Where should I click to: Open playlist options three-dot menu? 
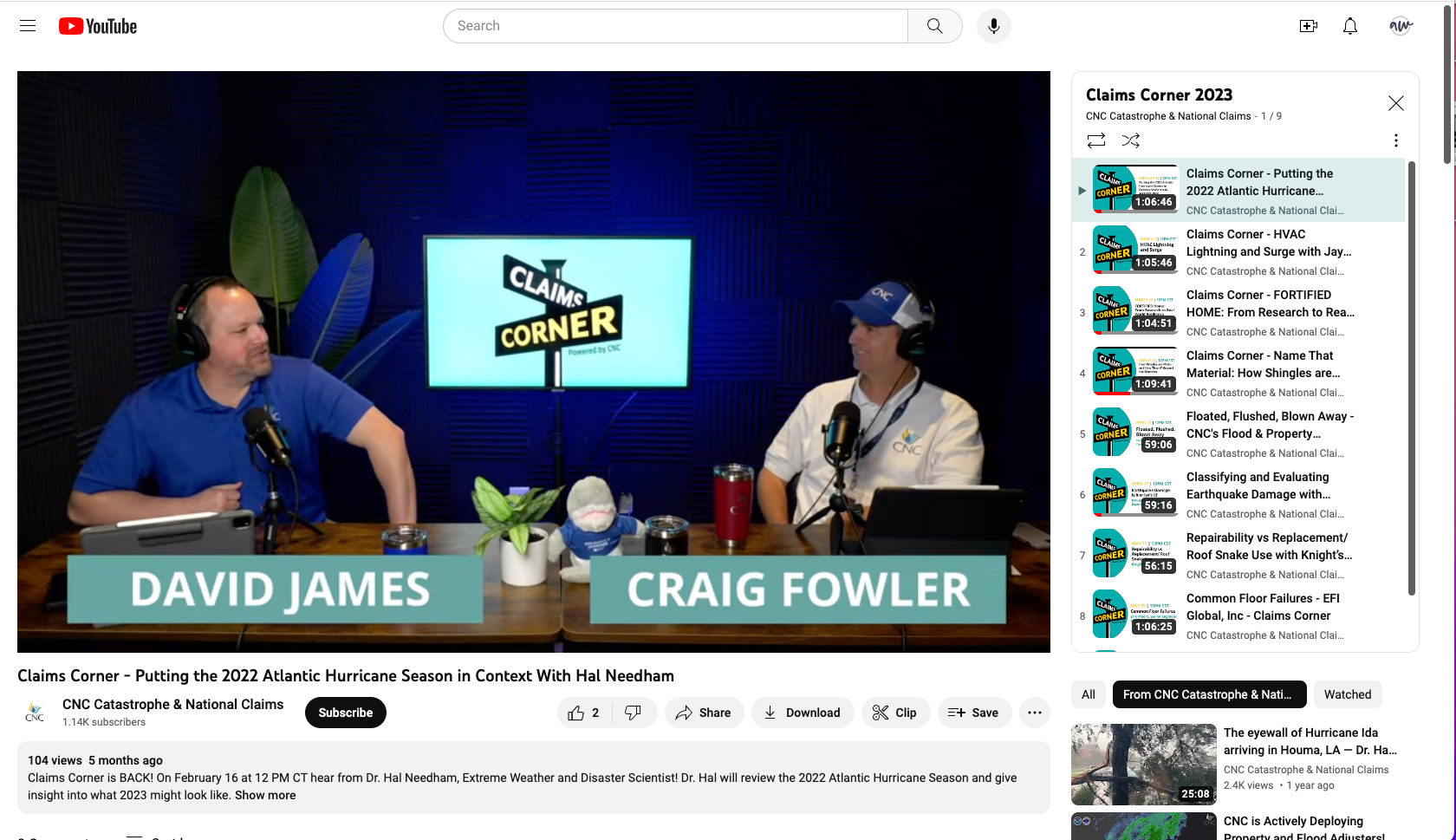[1395, 140]
